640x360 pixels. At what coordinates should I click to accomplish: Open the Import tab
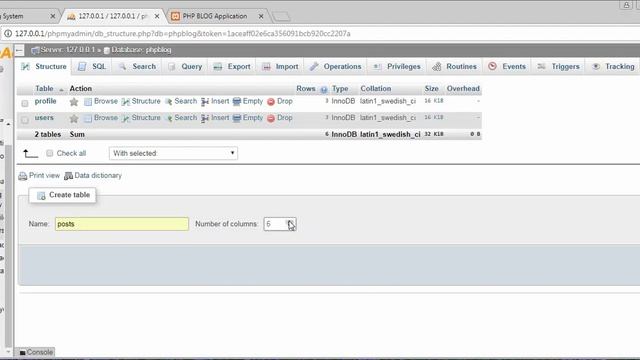click(x=280, y=67)
